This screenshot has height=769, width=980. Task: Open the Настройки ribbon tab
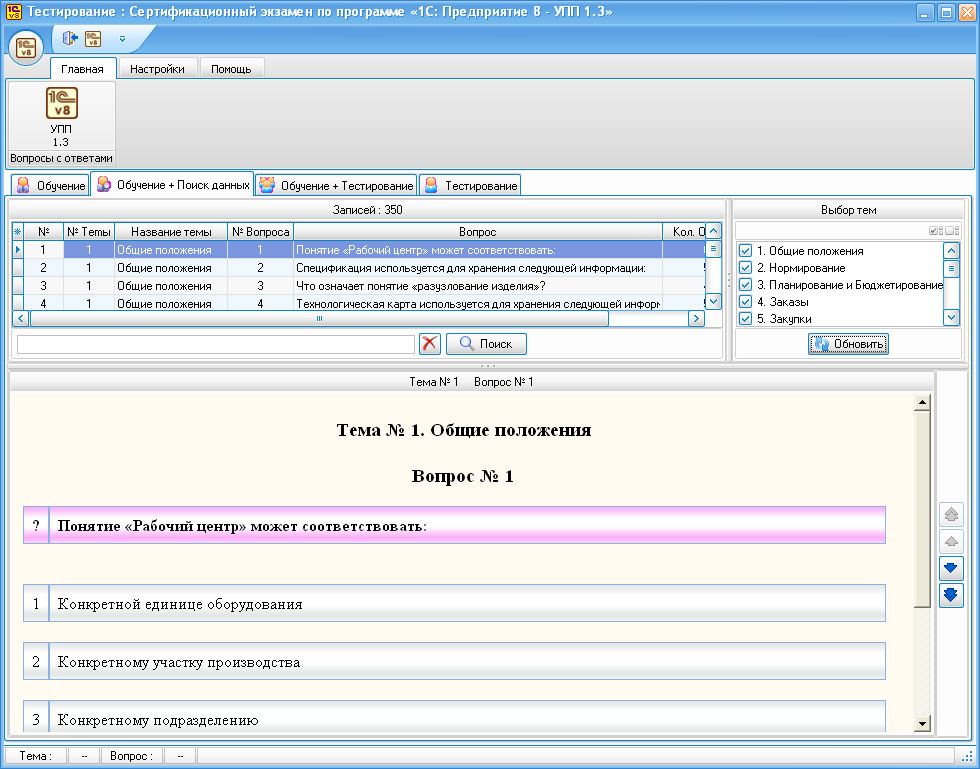click(157, 69)
